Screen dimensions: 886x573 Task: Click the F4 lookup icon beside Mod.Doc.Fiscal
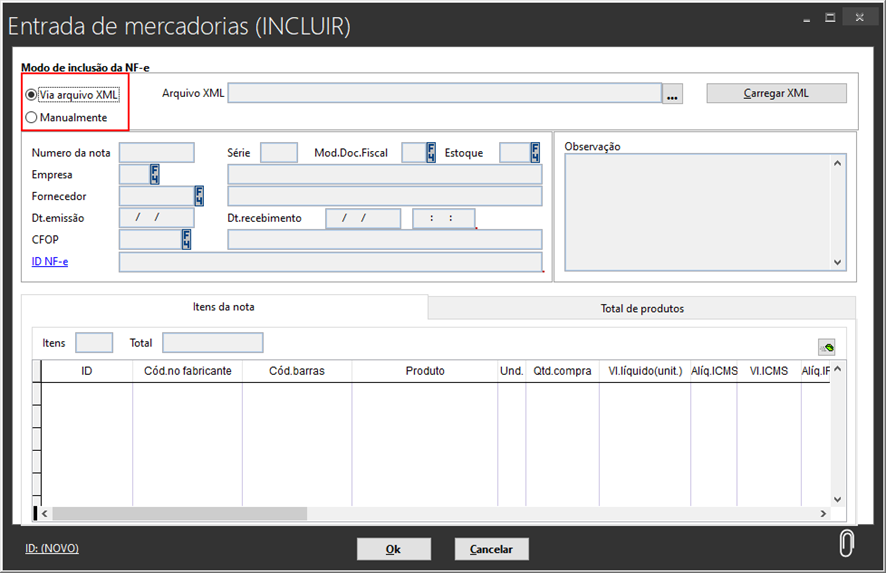pyautogui.click(x=431, y=153)
